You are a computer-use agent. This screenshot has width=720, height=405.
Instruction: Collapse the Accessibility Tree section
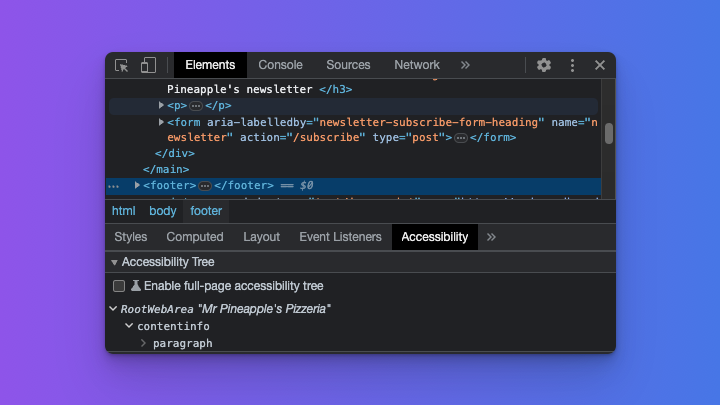point(114,262)
